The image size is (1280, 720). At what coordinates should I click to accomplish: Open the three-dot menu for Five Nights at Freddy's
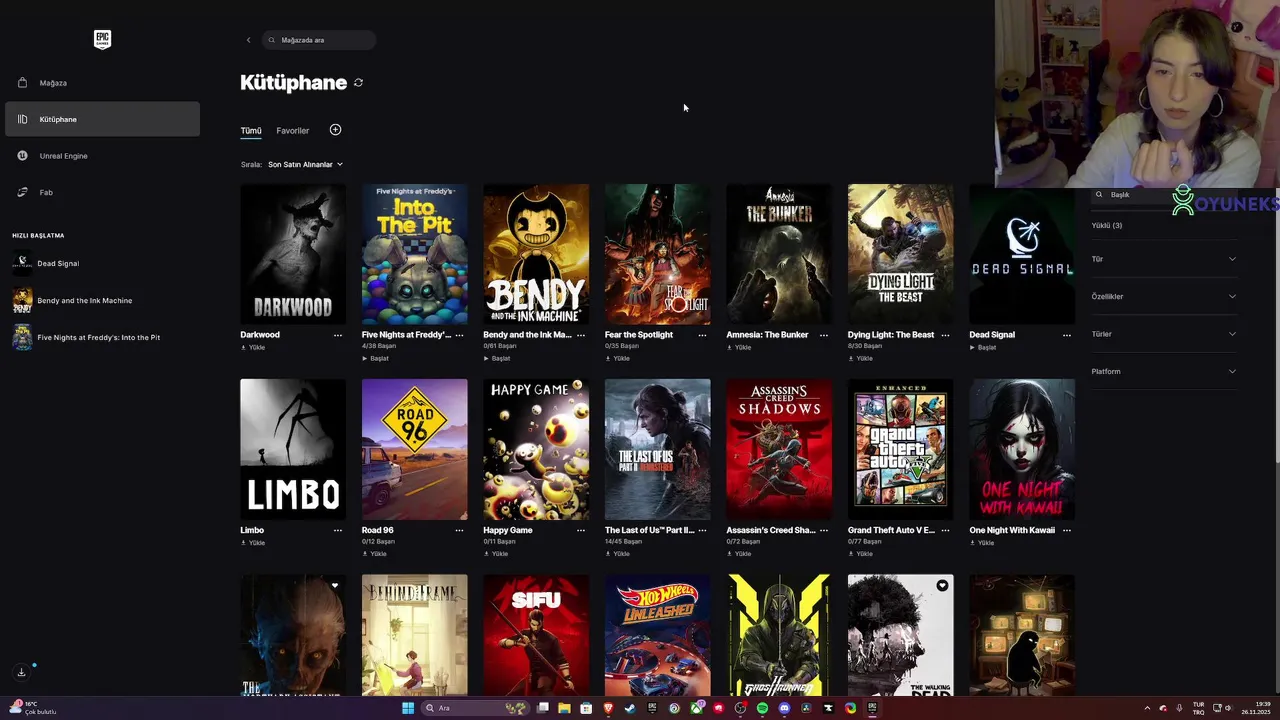pos(459,335)
